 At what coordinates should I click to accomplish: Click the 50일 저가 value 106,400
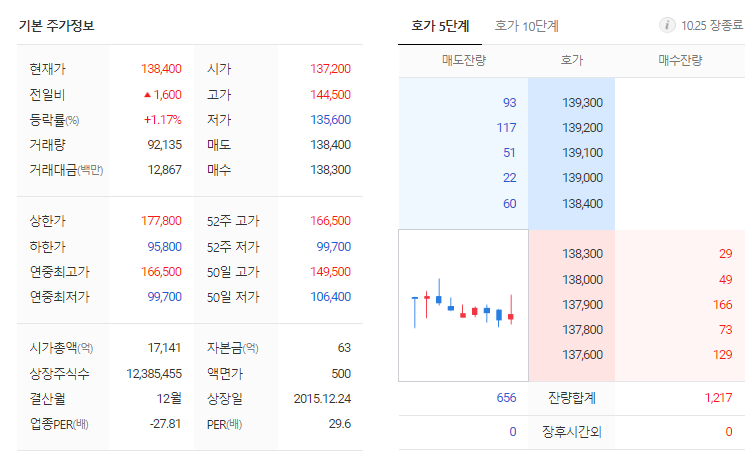coord(330,297)
